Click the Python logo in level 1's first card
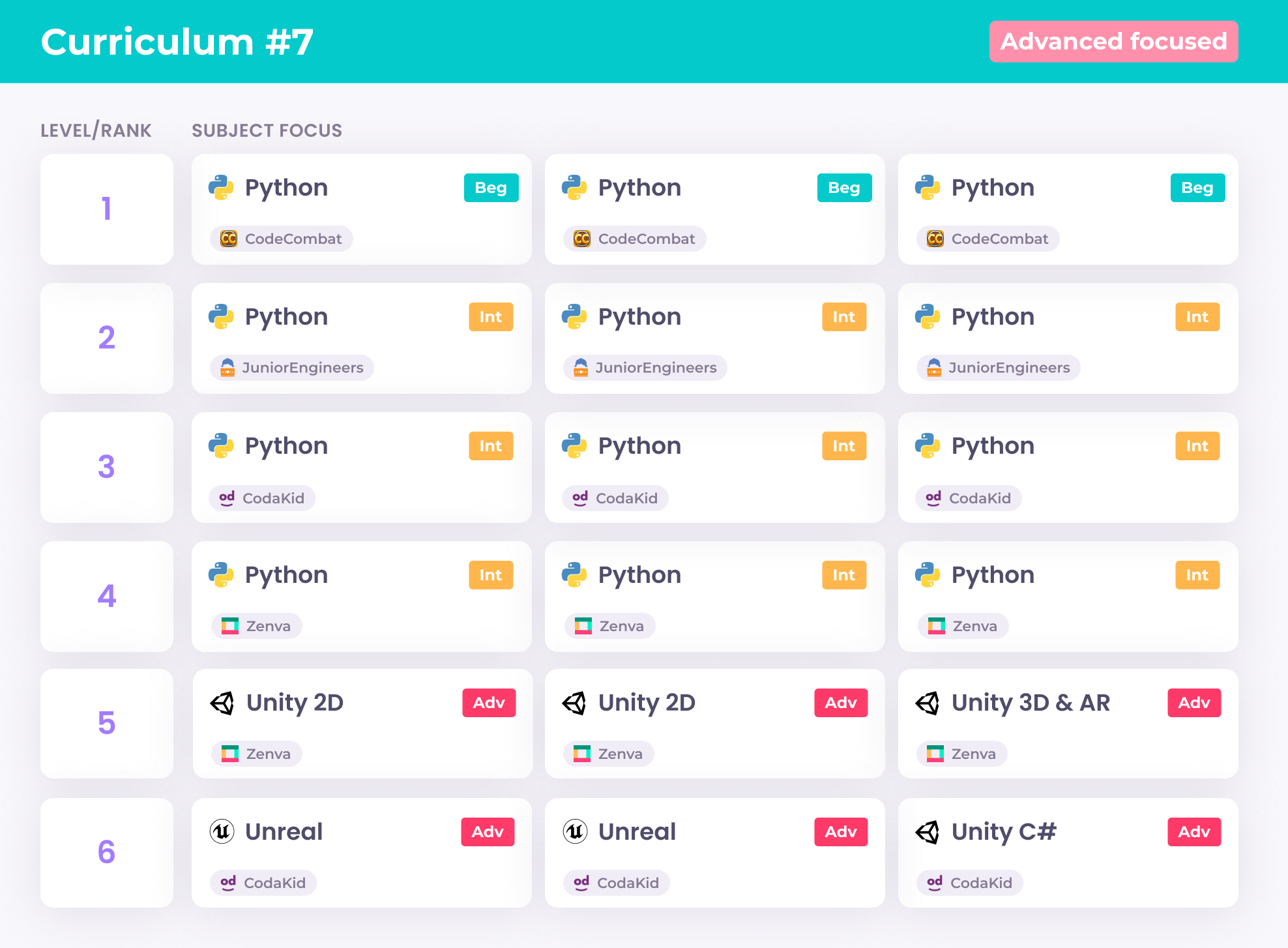This screenshot has height=948, width=1288. click(221, 188)
